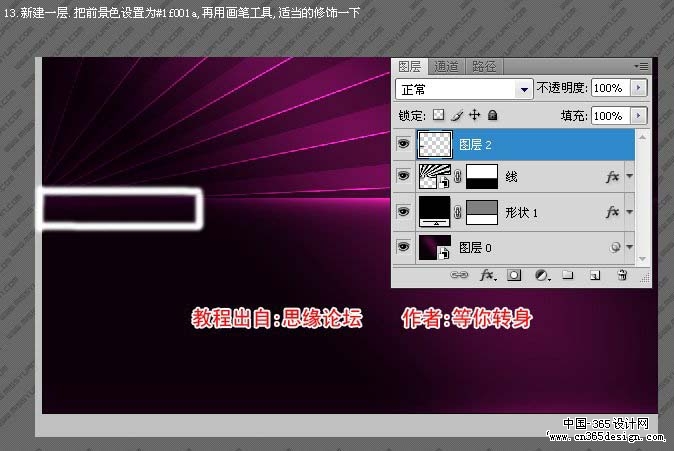
Task: Select the 线 layer name
Action: click(512, 177)
